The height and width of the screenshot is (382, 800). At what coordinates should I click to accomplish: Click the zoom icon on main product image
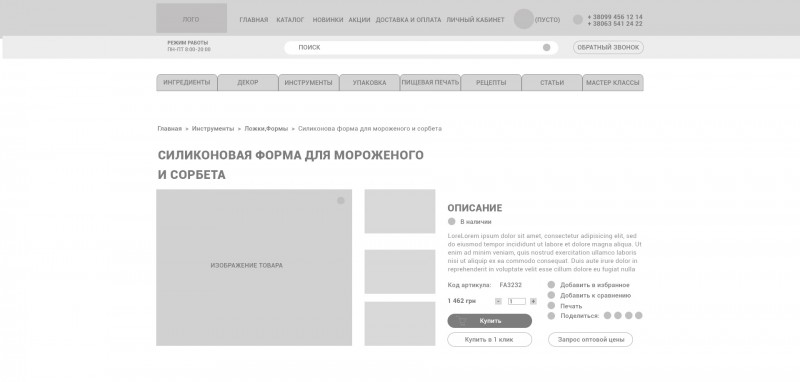(x=341, y=200)
